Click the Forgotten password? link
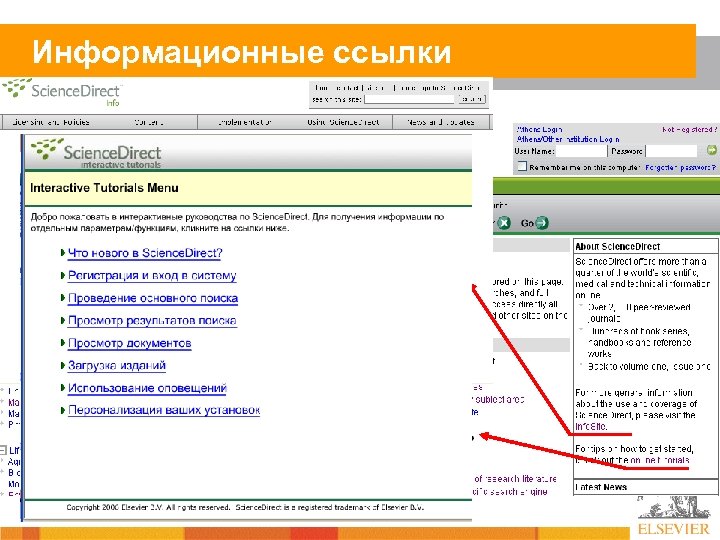This screenshot has width=720, height=540. [x=681, y=168]
